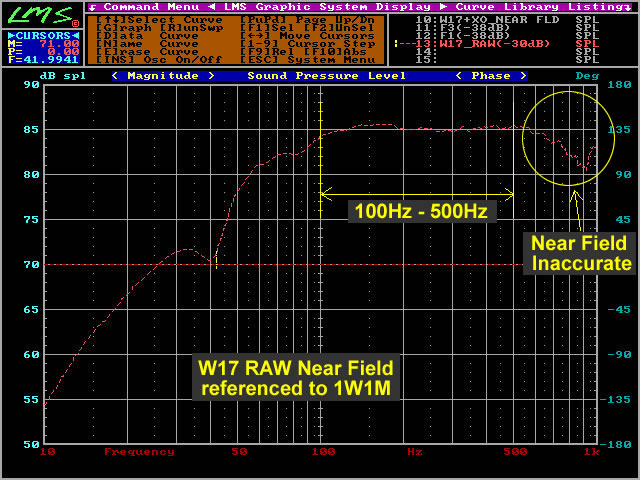
Task: Click the 135 degree phase tick label
Action: (x=619, y=130)
